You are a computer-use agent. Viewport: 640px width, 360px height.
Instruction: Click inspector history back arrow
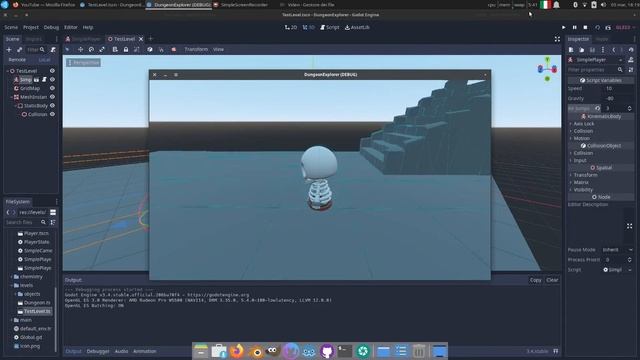(x=613, y=50)
